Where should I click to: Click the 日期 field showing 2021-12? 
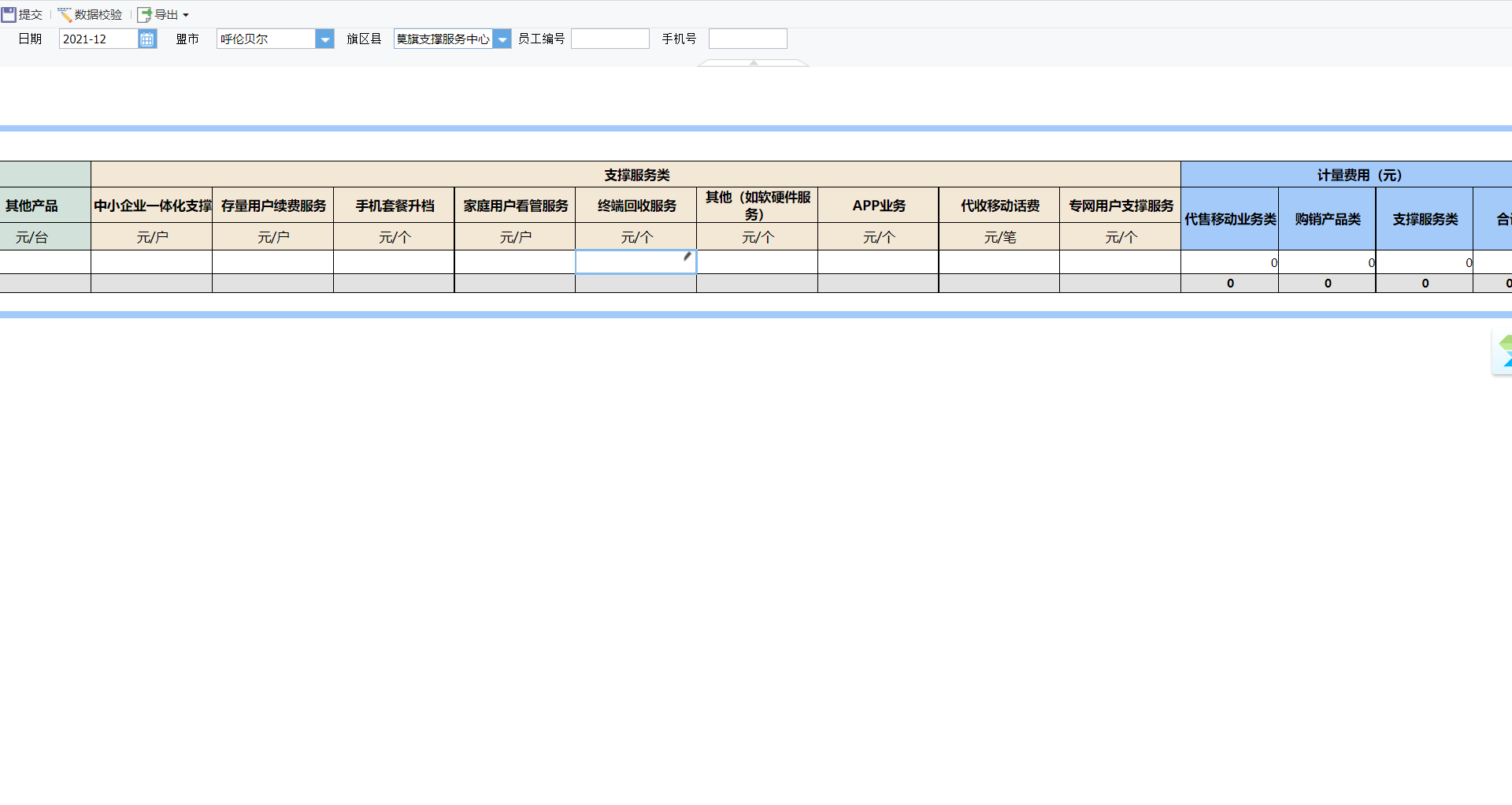coord(99,39)
